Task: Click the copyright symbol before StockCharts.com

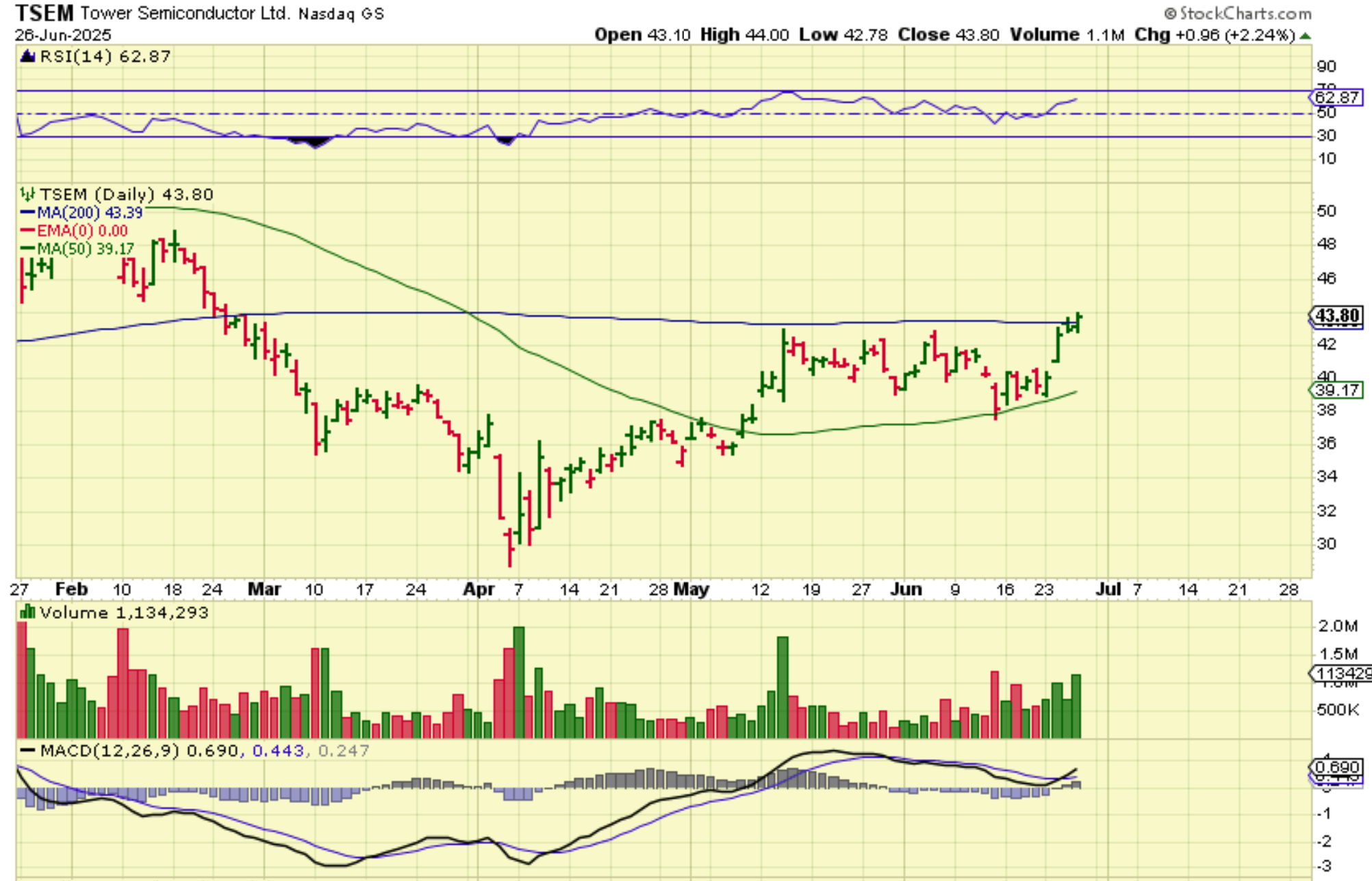Action: click(x=1170, y=13)
